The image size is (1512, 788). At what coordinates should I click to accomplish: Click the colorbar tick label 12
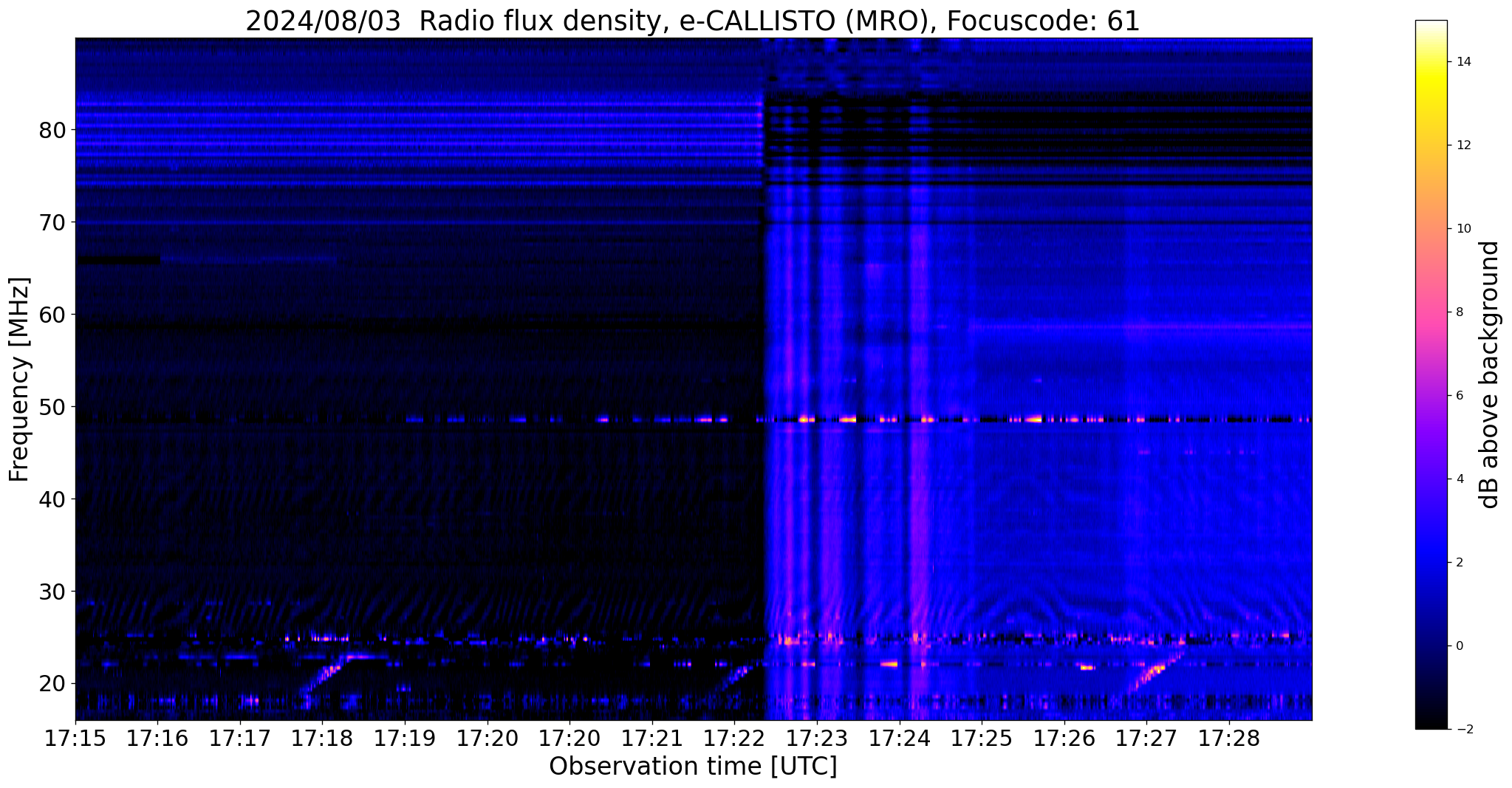click(x=1463, y=145)
